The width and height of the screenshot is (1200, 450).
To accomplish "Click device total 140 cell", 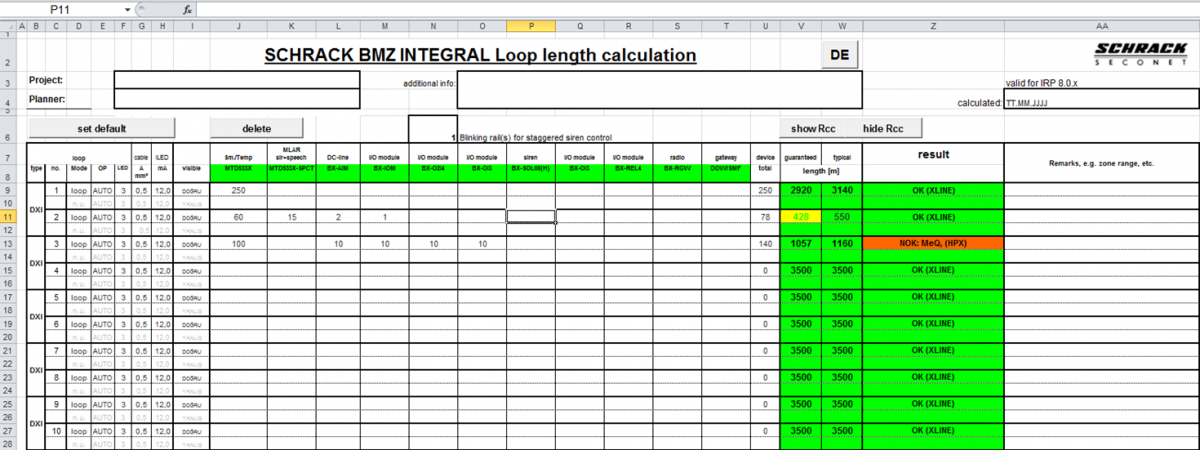I will tap(766, 244).
